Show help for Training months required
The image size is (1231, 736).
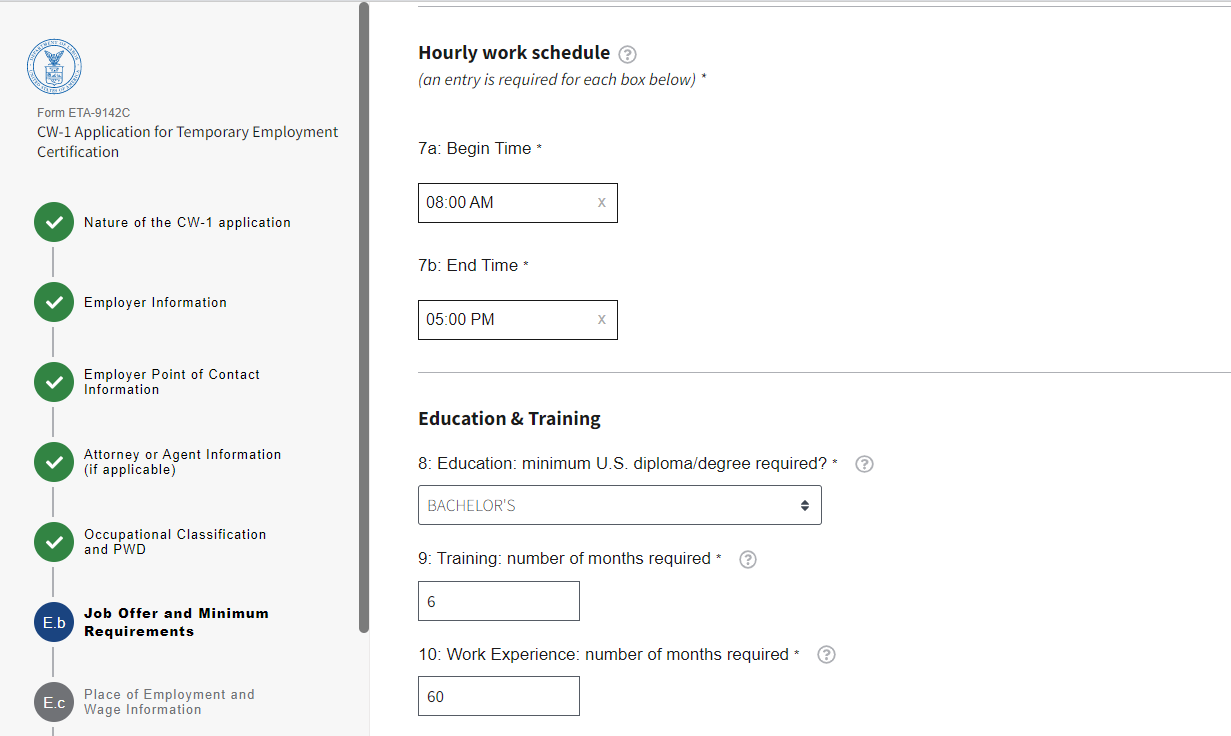click(x=747, y=559)
